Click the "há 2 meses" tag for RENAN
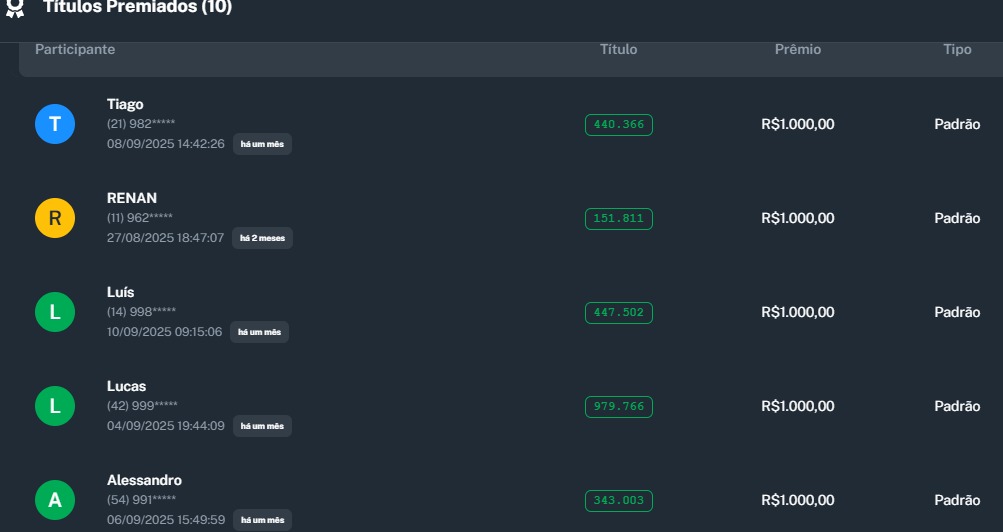 tap(262, 238)
